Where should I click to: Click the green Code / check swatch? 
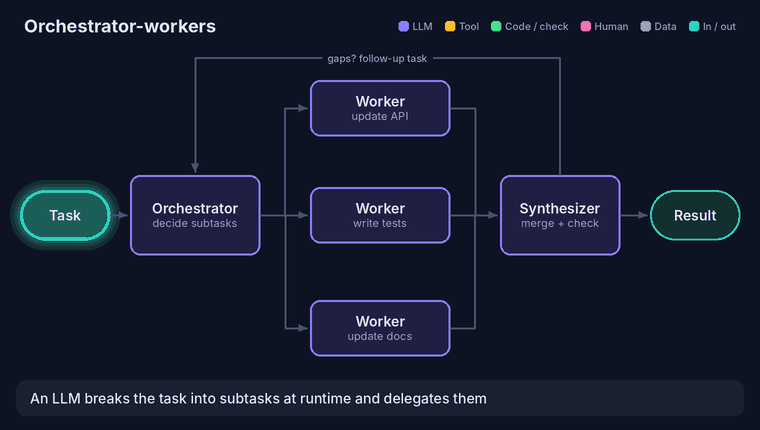[x=496, y=26]
